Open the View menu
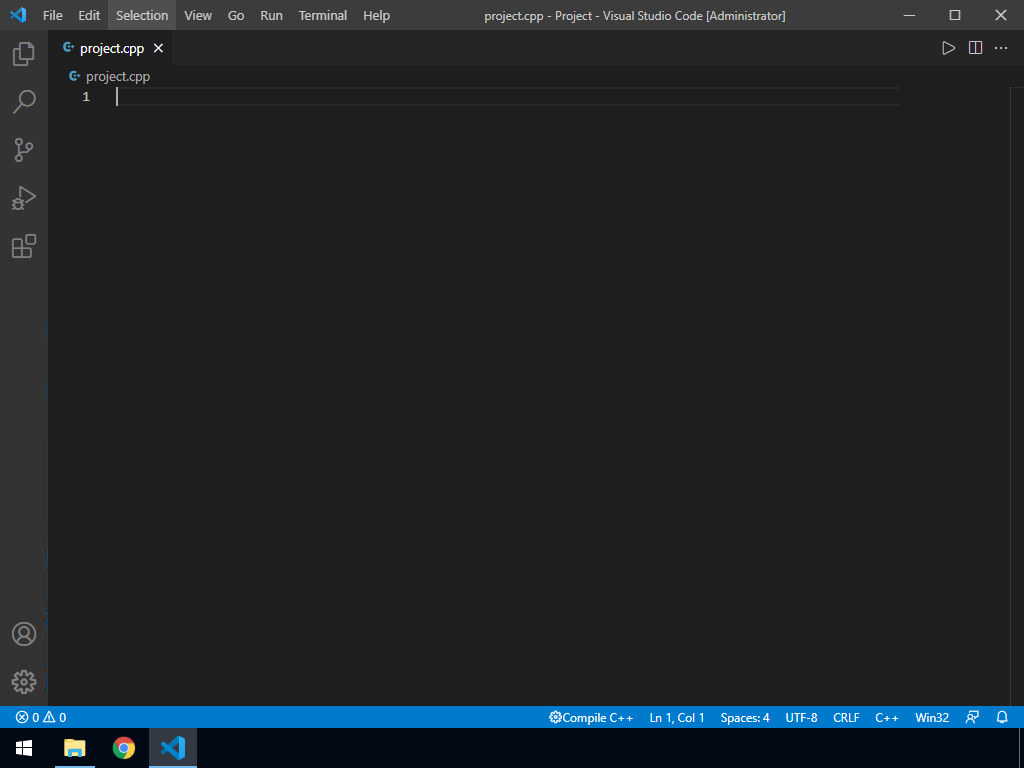The width and height of the screenshot is (1024, 768). (198, 15)
